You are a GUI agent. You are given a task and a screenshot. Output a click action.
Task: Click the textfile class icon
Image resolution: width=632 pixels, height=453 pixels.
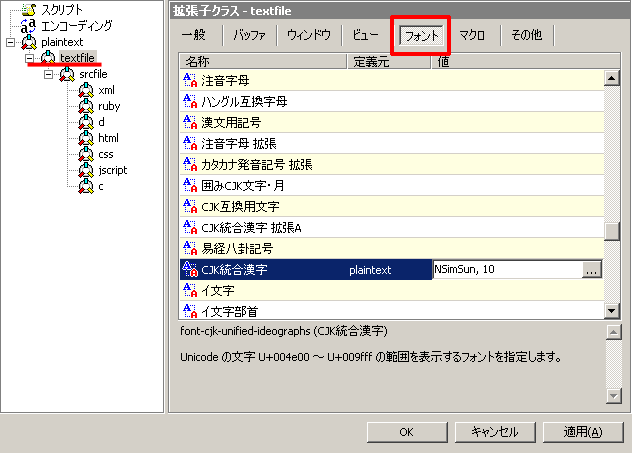pos(48,58)
